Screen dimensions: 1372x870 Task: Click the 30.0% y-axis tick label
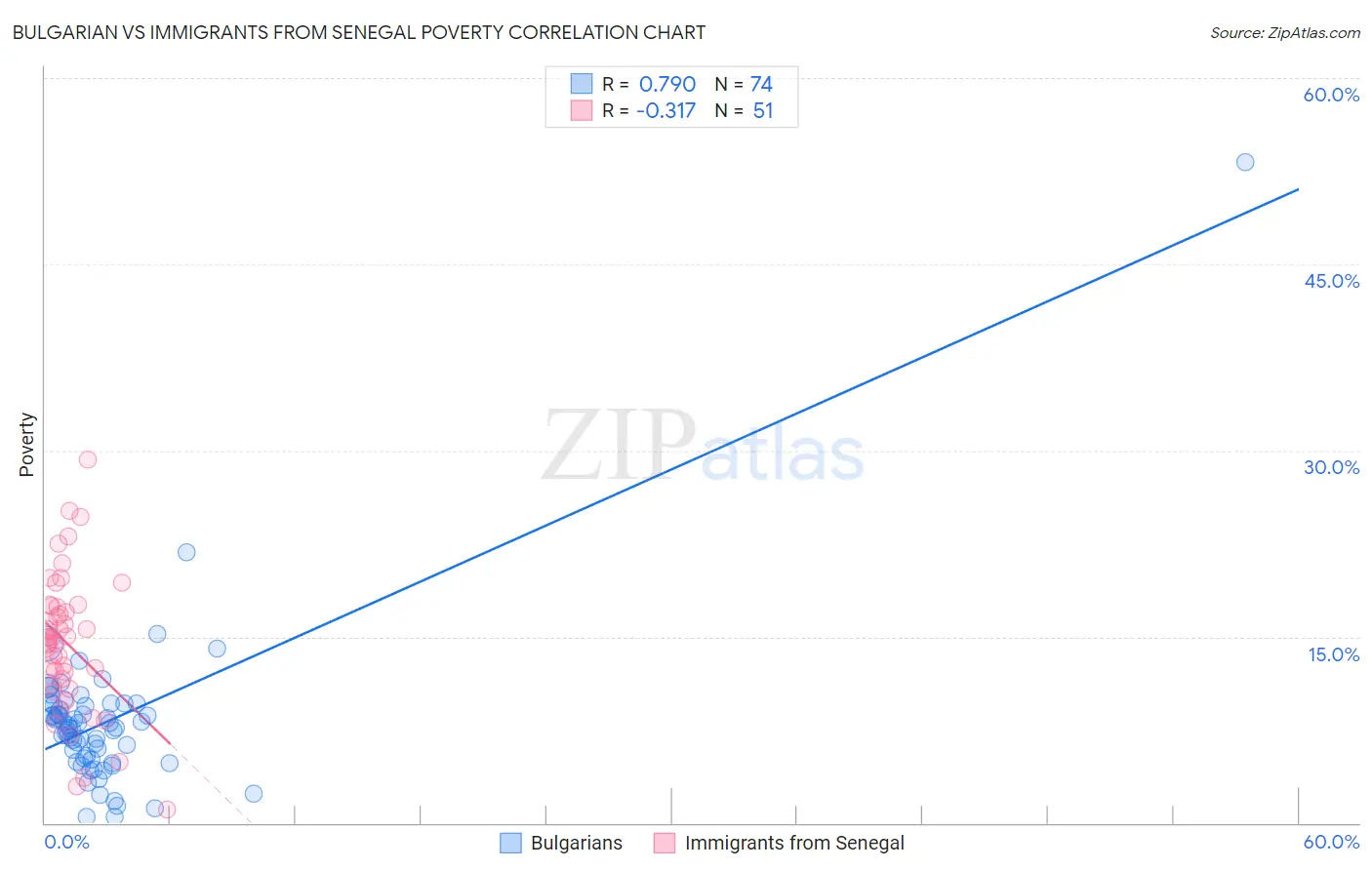[1331, 467]
